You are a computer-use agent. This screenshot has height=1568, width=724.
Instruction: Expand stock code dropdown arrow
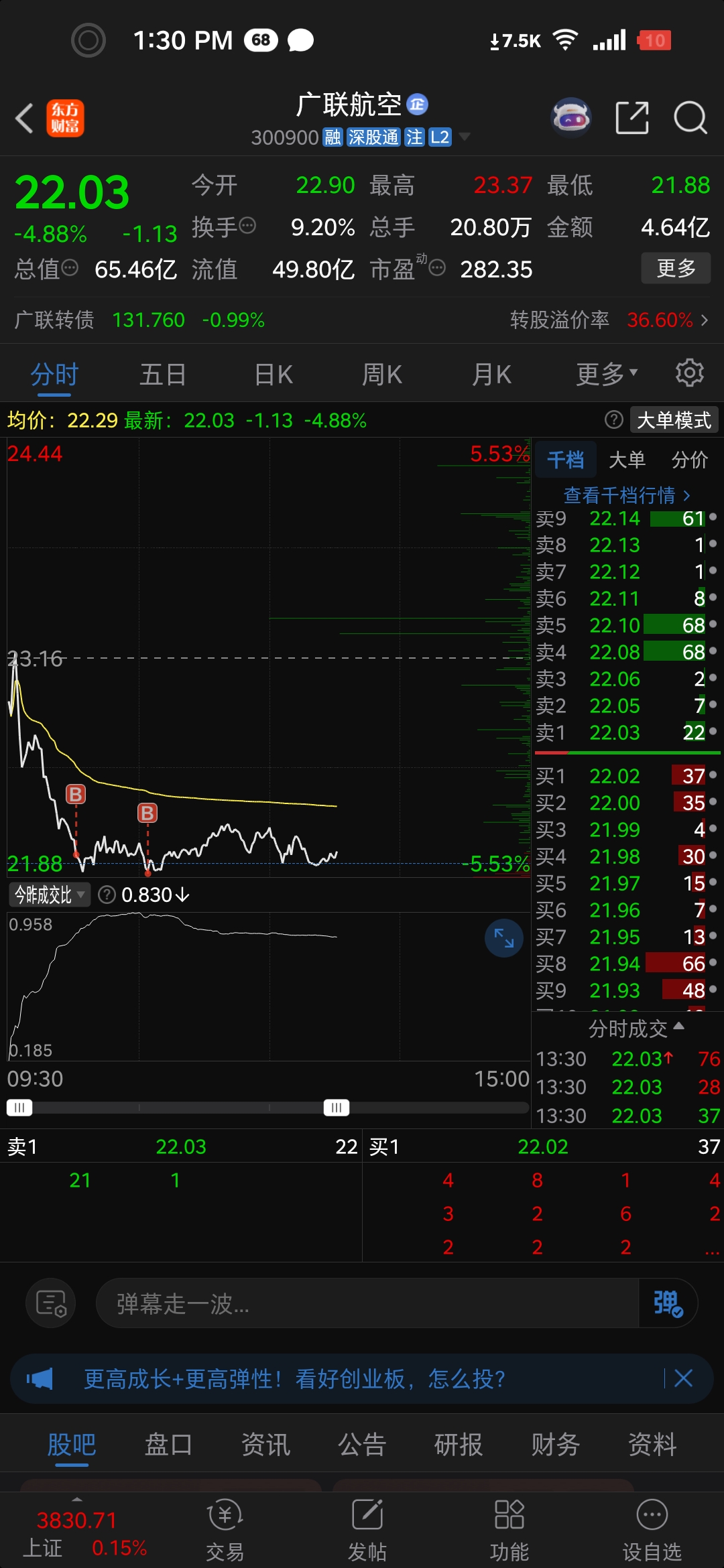464,137
